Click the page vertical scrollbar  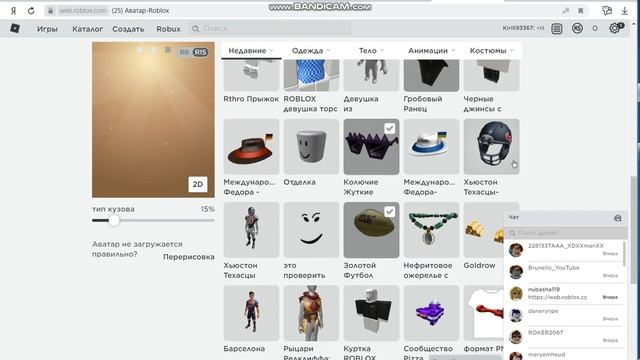[x=633, y=229]
